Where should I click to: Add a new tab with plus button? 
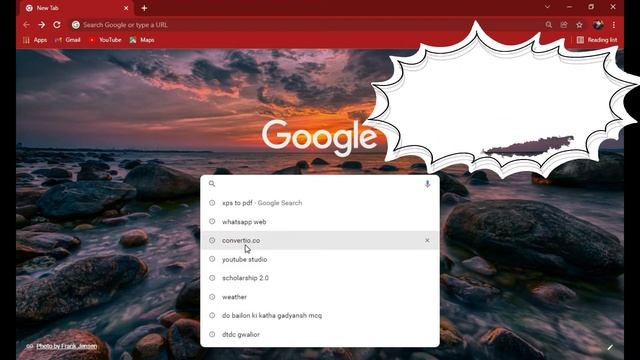[144, 8]
